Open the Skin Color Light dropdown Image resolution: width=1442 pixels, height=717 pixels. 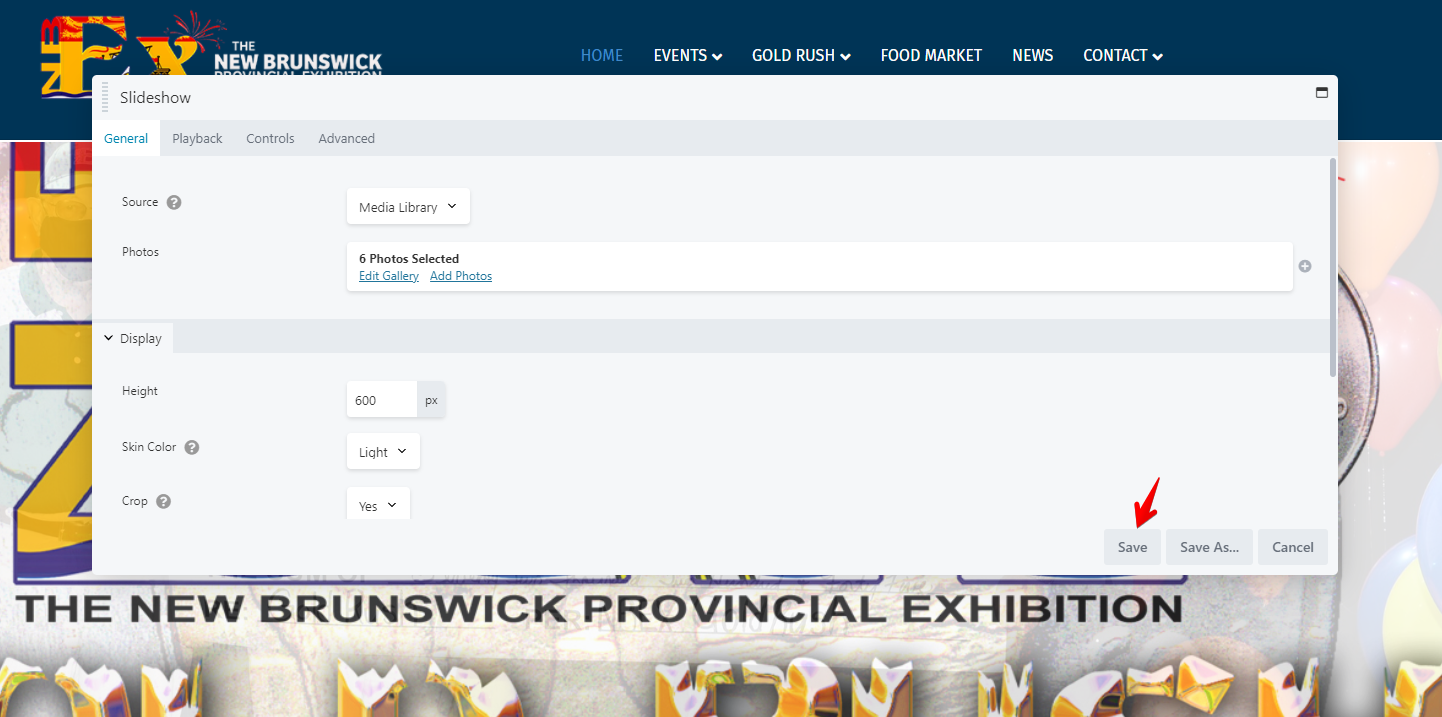click(383, 451)
